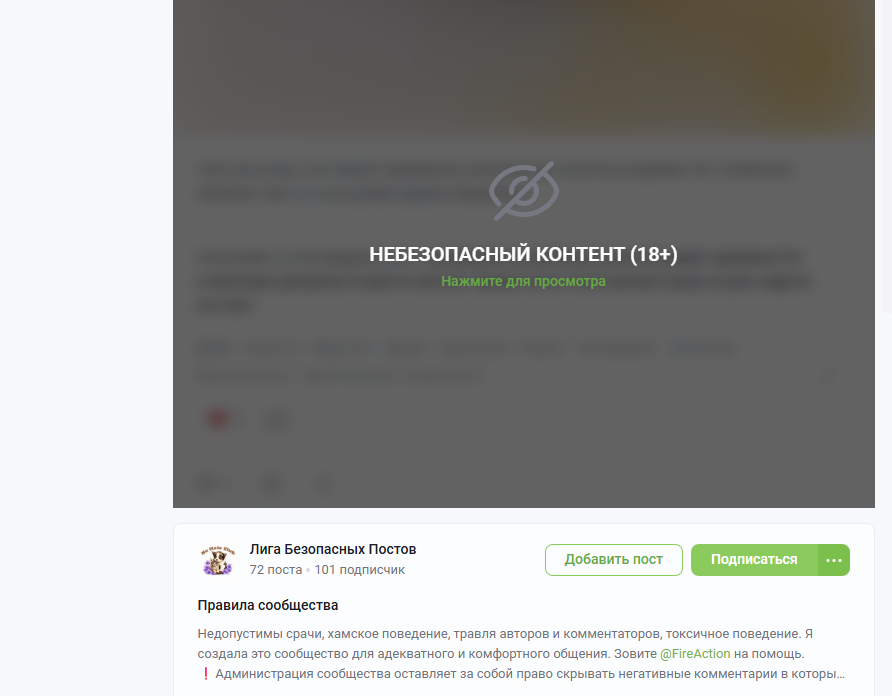The width and height of the screenshot is (892, 696).
Task: Click the vertical scrollbar at right edge
Action: (887, 156)
